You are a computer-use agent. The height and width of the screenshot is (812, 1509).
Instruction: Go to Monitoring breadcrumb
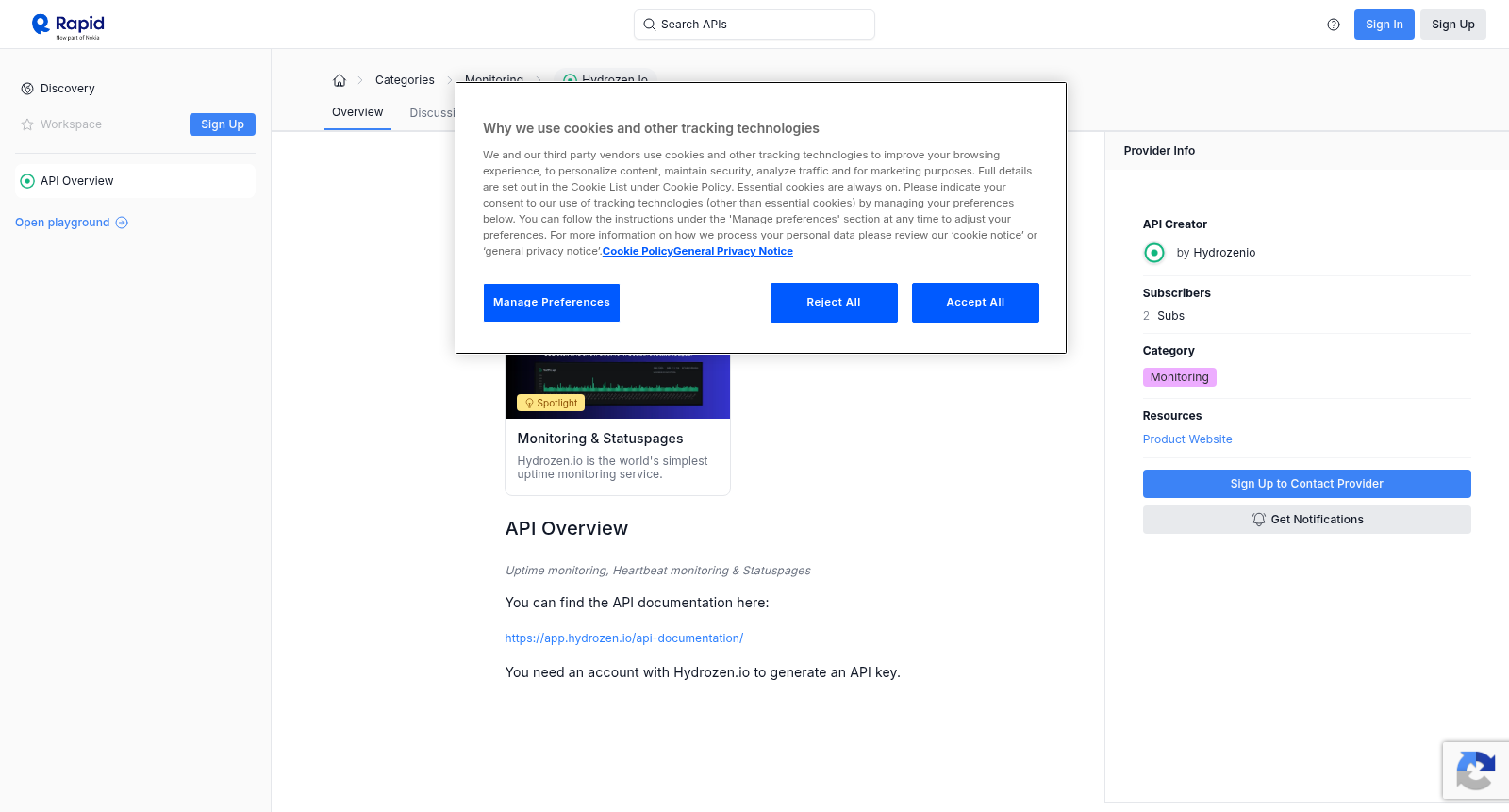coord(494,79)
